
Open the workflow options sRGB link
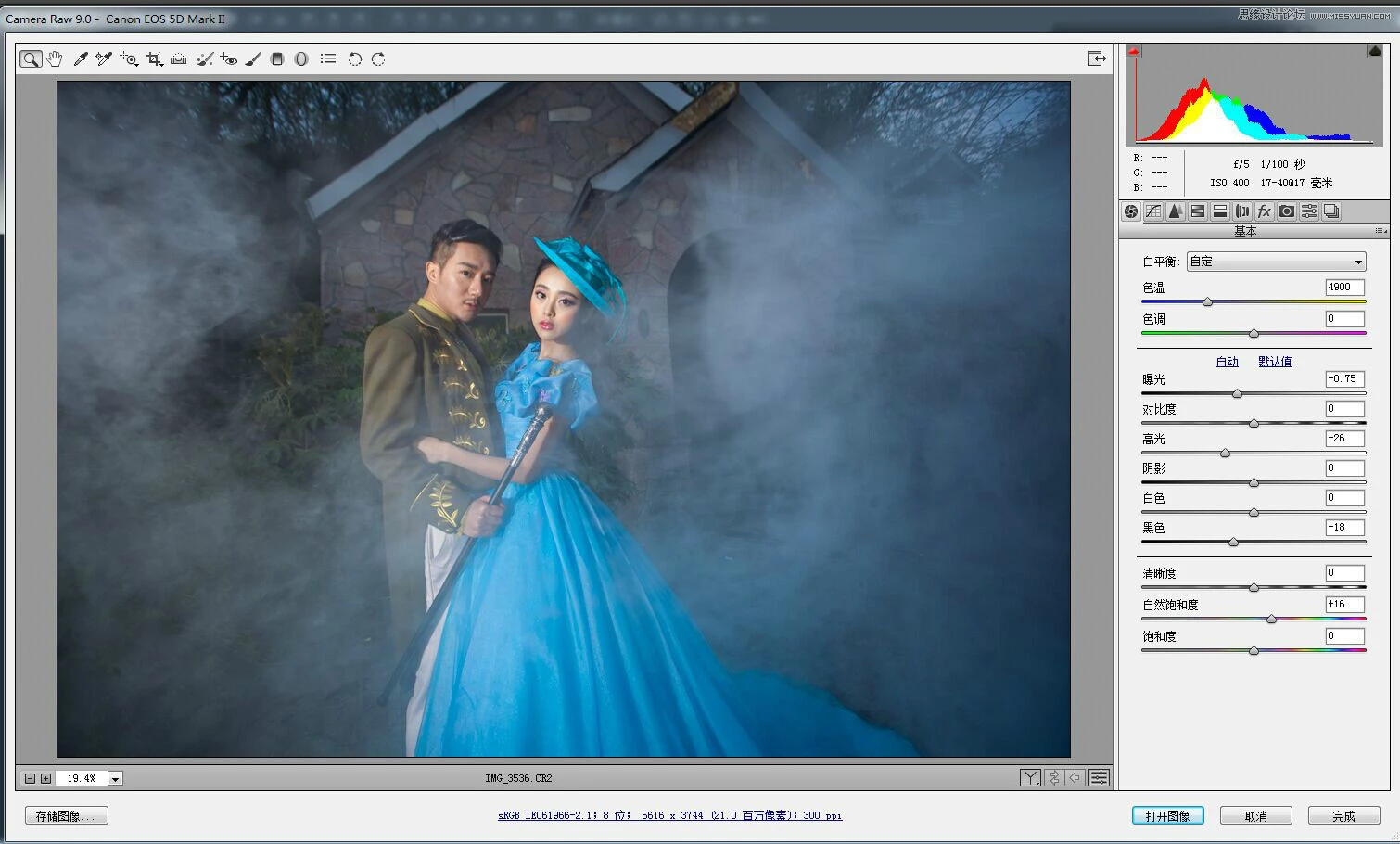[x=669, y=816]
